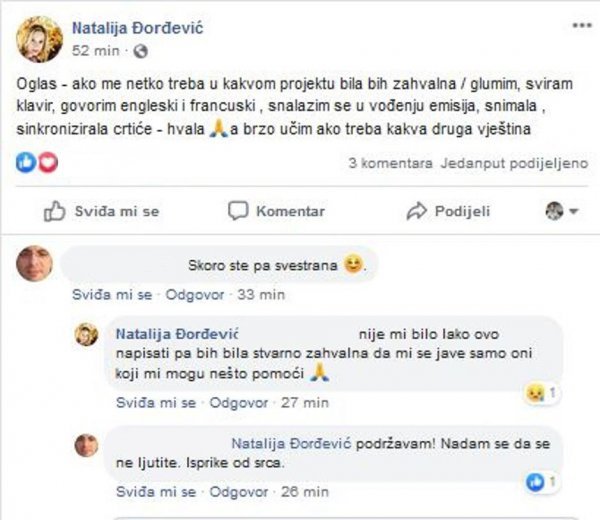The width and height of the screenshot is (600, 520).
Task: Click the globe public privacy icon
Action: (x=140, y=51)
